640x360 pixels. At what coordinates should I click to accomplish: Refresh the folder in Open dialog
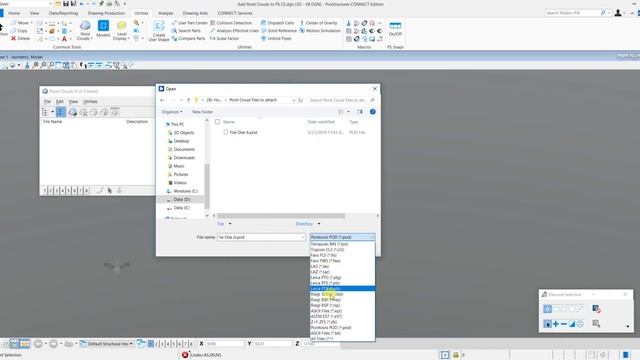[x=301, y=100]
